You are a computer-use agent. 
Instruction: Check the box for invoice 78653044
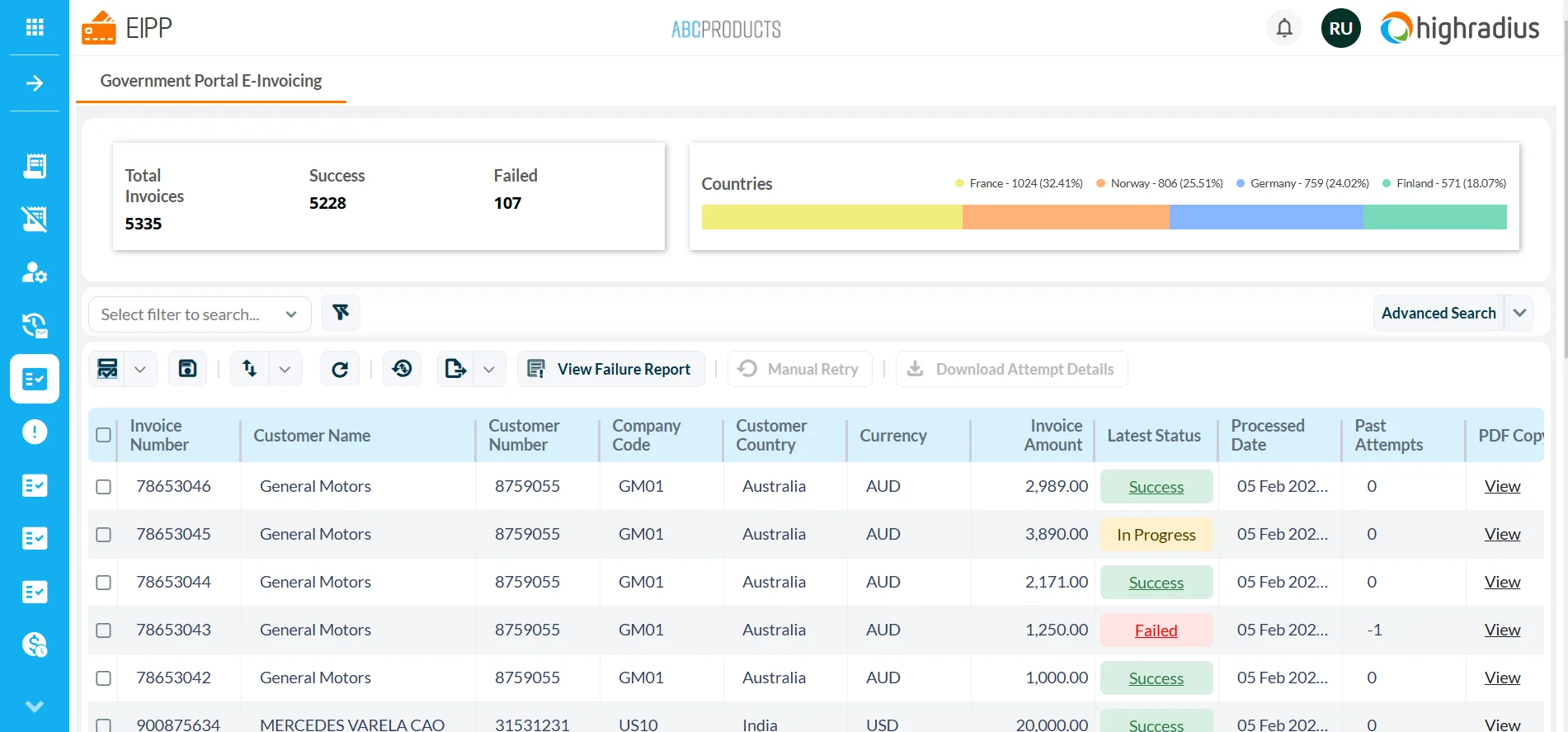click(103, 583)
